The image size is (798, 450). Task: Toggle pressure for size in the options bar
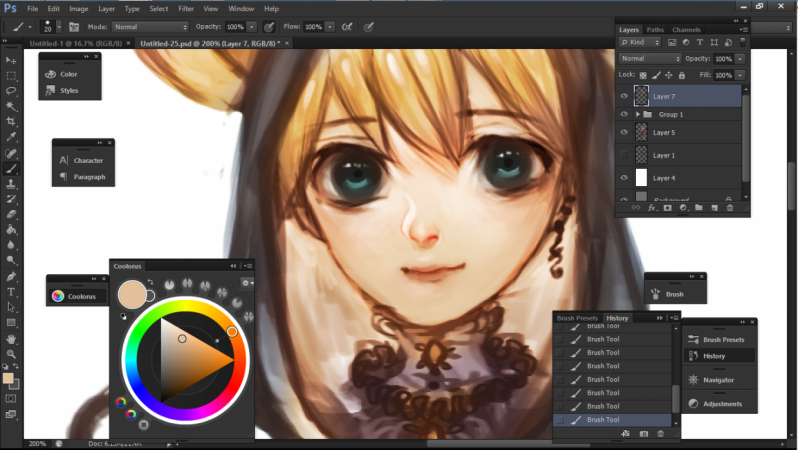[369, 27]
